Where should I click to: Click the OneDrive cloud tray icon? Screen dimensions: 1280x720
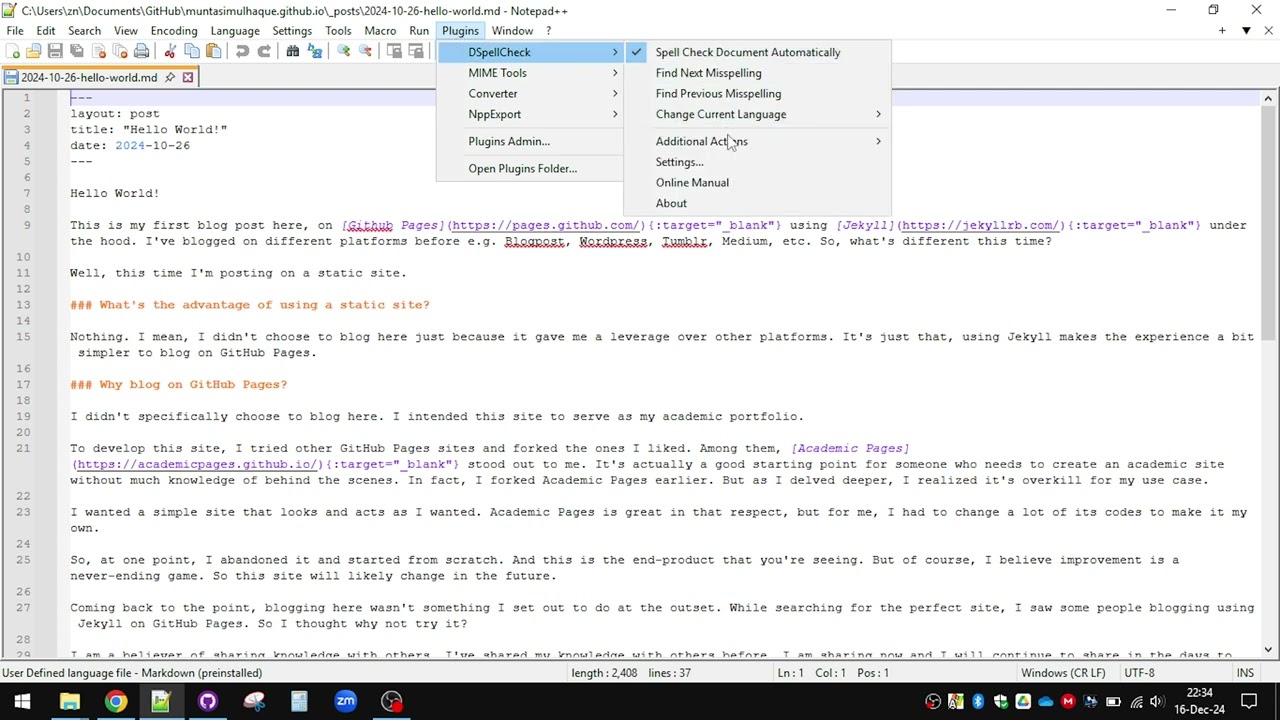[1046, 702]
